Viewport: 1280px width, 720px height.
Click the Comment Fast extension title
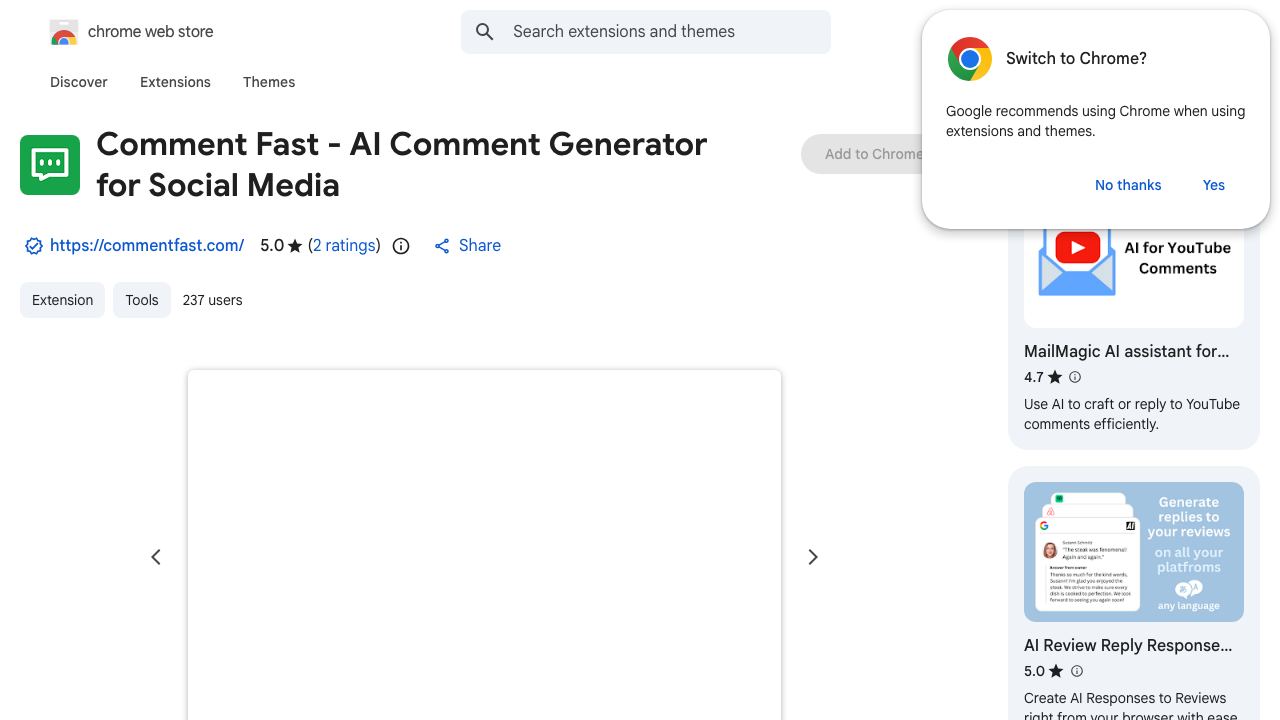point(402,165)
